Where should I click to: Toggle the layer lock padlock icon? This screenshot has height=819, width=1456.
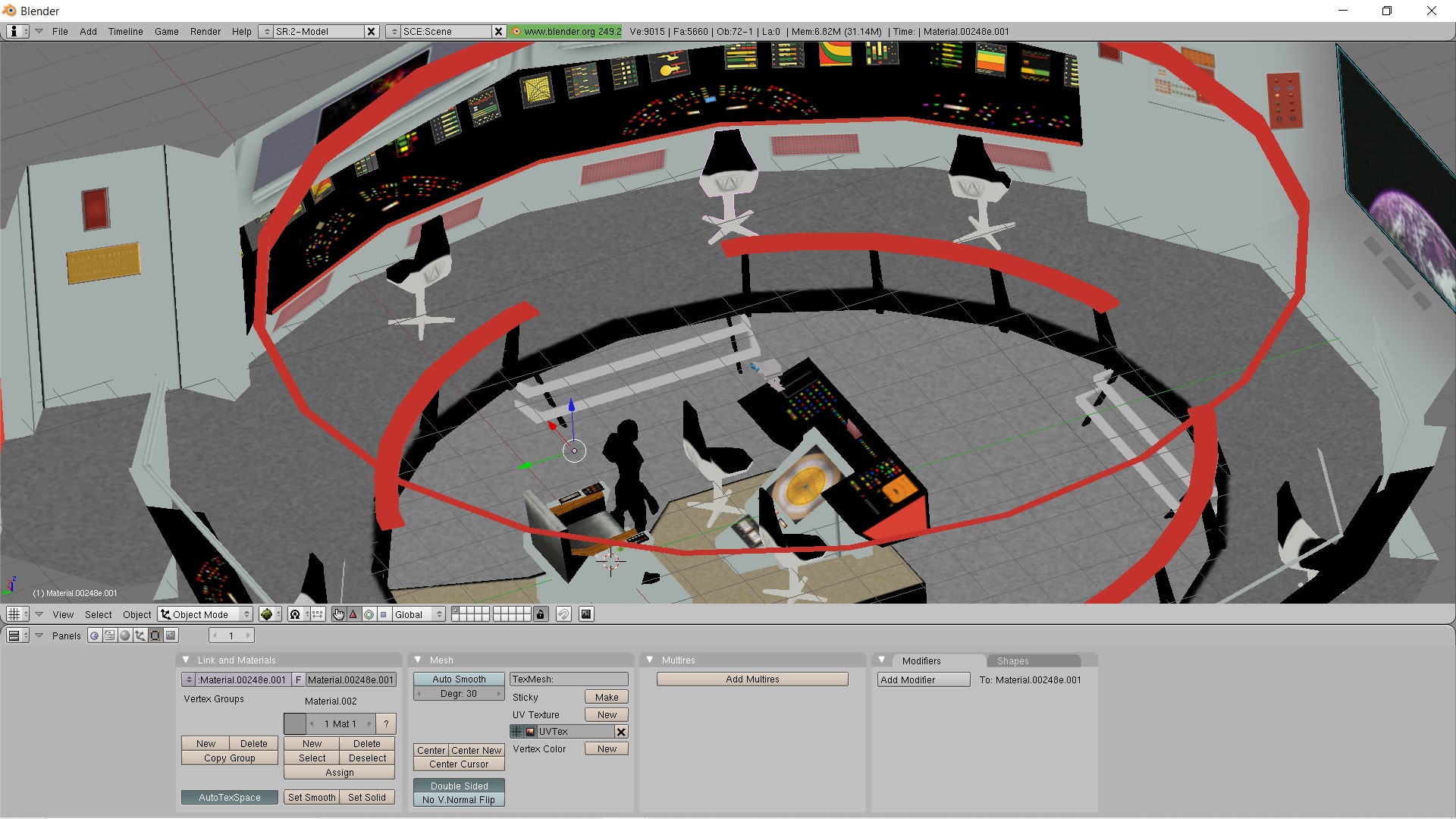(540, 614)
